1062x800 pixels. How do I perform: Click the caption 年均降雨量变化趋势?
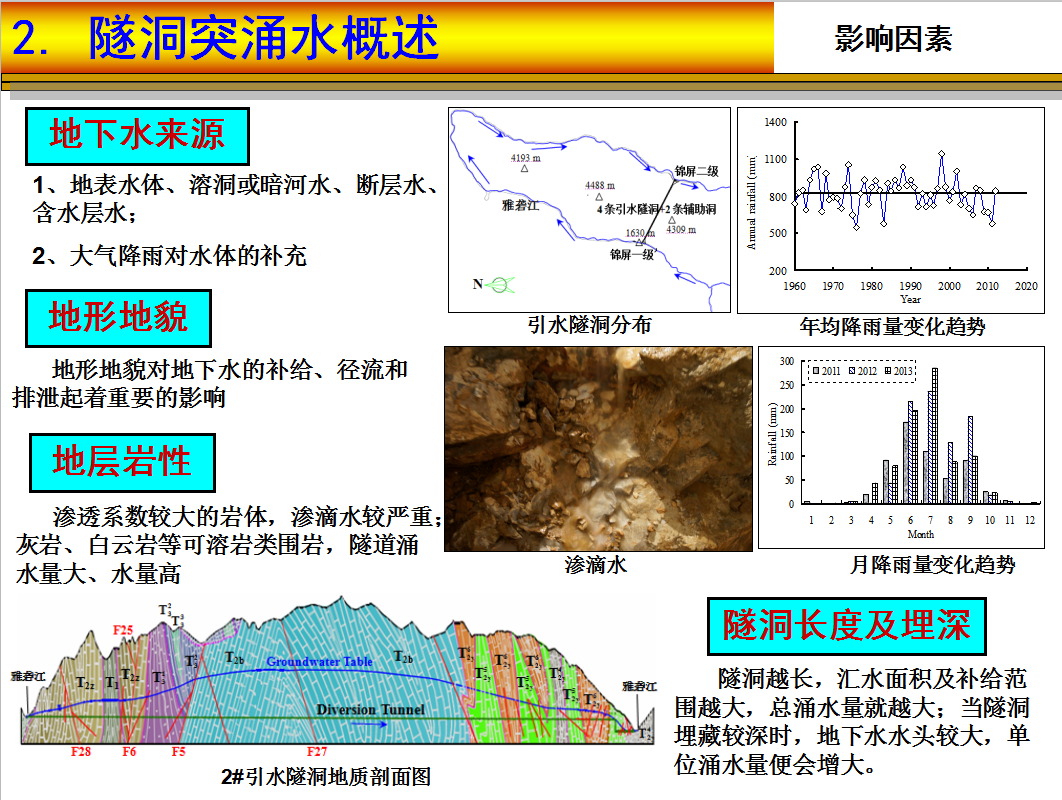click(892, 327)
